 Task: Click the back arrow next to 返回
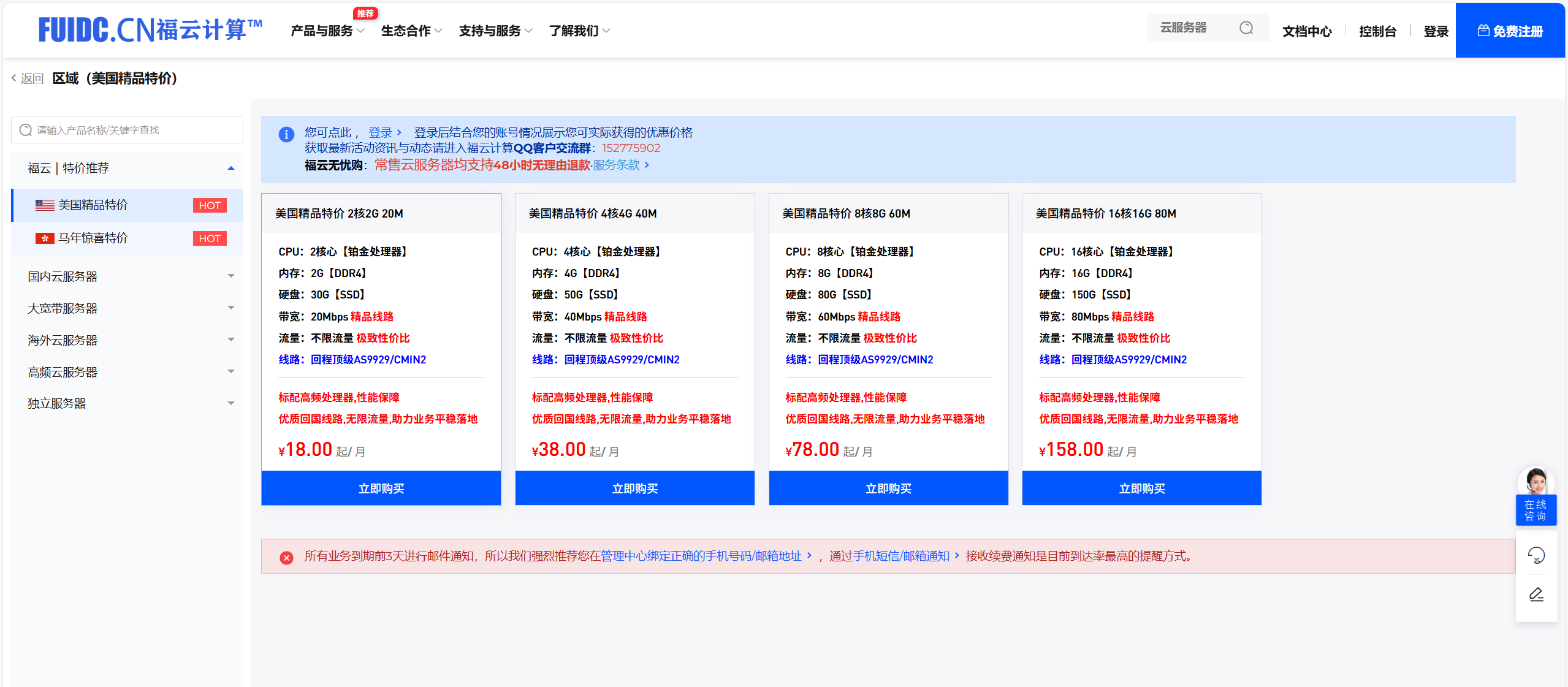[x=13, y=78]
